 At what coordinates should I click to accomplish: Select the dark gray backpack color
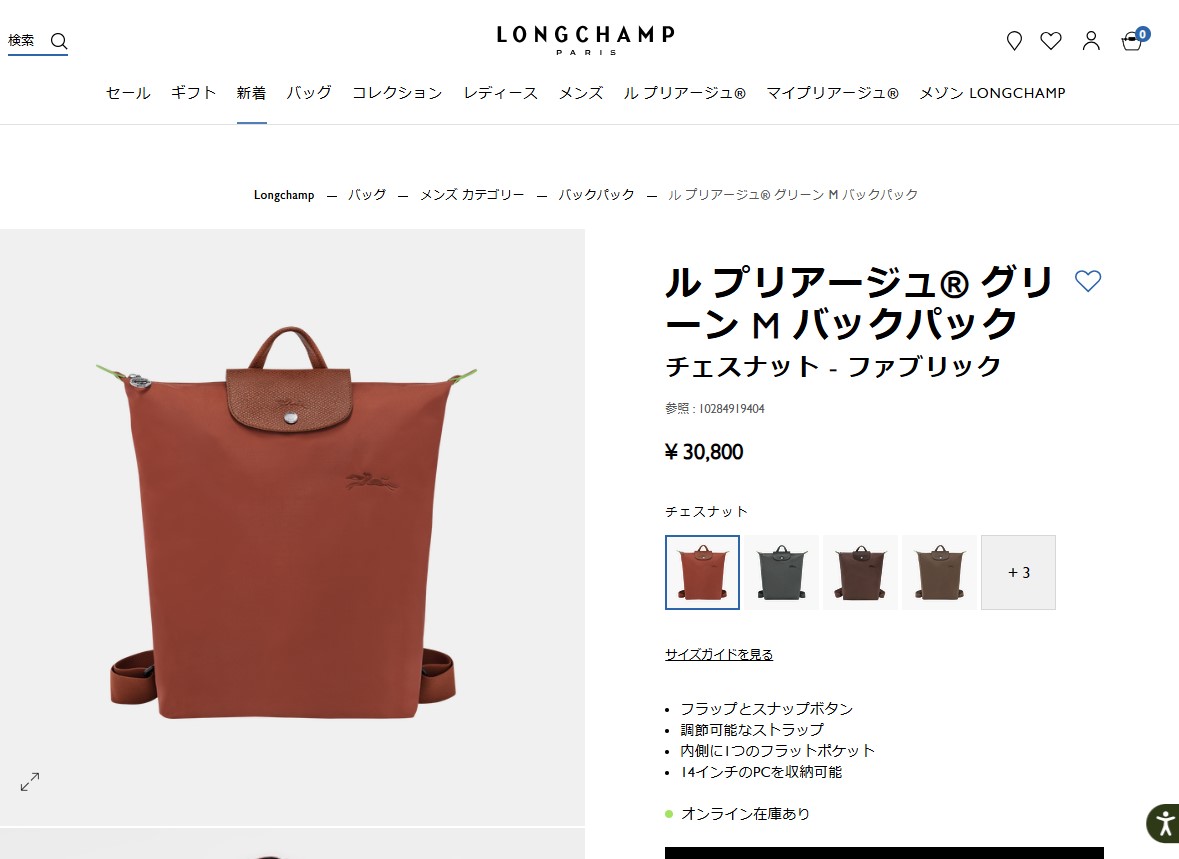pyautogui.click(x=782, y=572)
